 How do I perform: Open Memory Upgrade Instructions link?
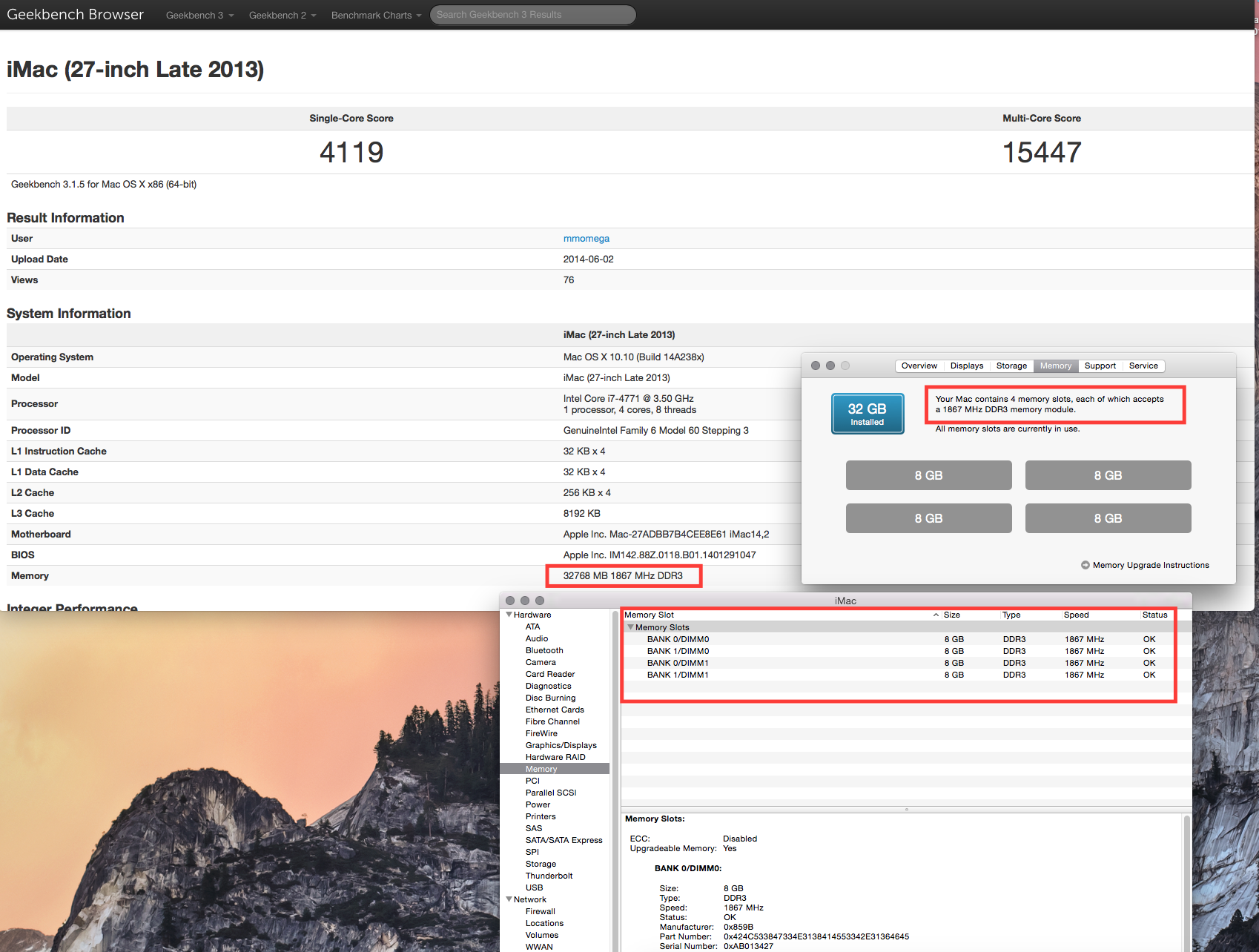point(1151,565)
